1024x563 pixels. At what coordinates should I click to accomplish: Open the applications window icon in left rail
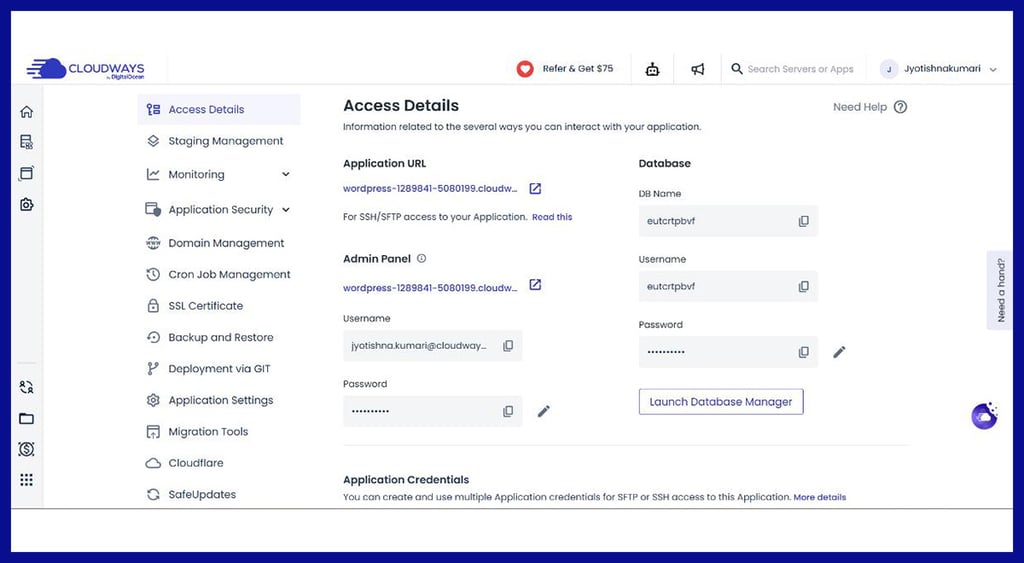point(26,173)
